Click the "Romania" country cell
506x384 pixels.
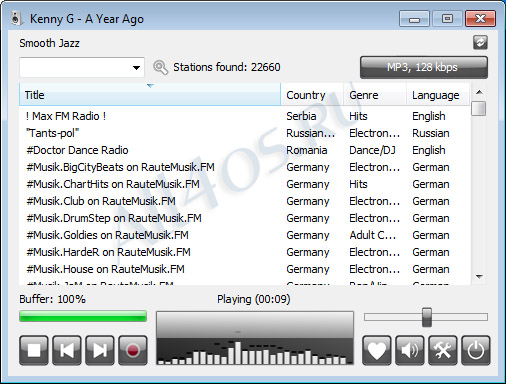pyautogui.click(x=306, y=150)
